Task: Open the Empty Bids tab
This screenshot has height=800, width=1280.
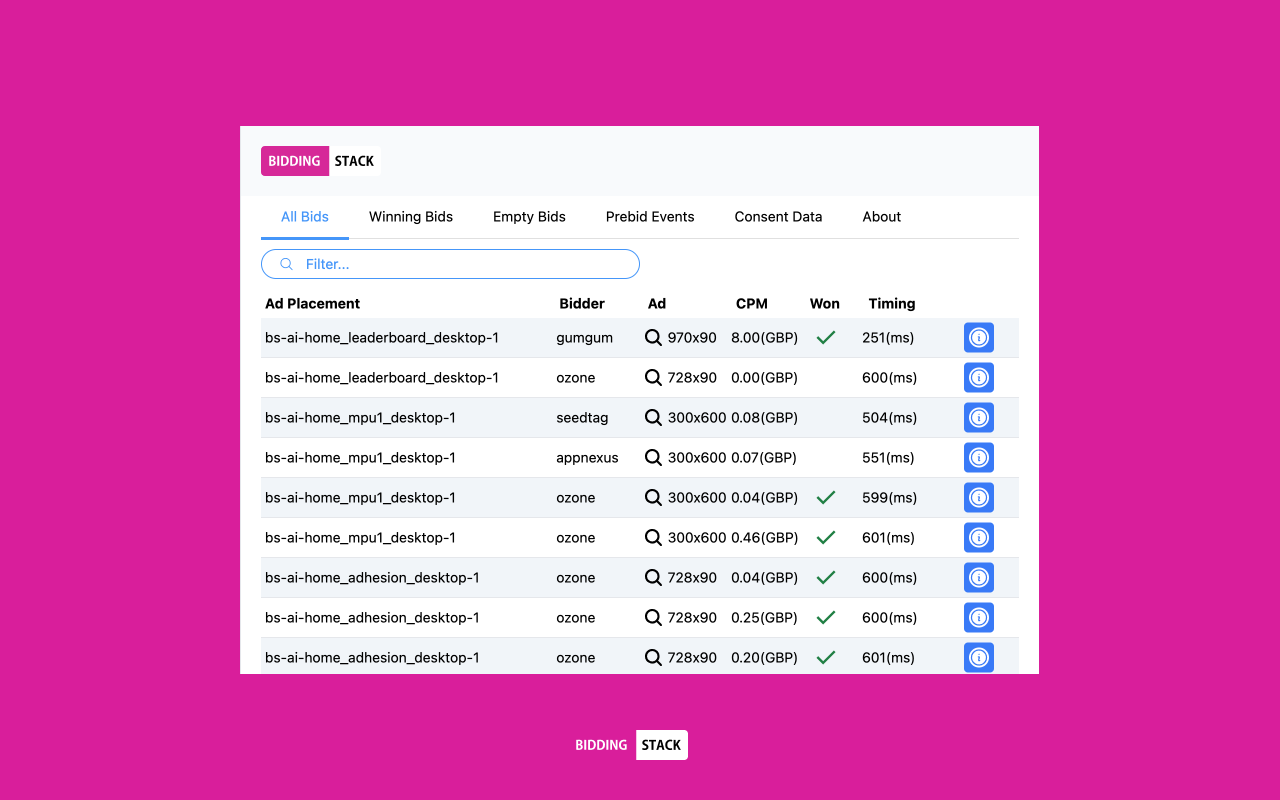Action: point(529,216)
